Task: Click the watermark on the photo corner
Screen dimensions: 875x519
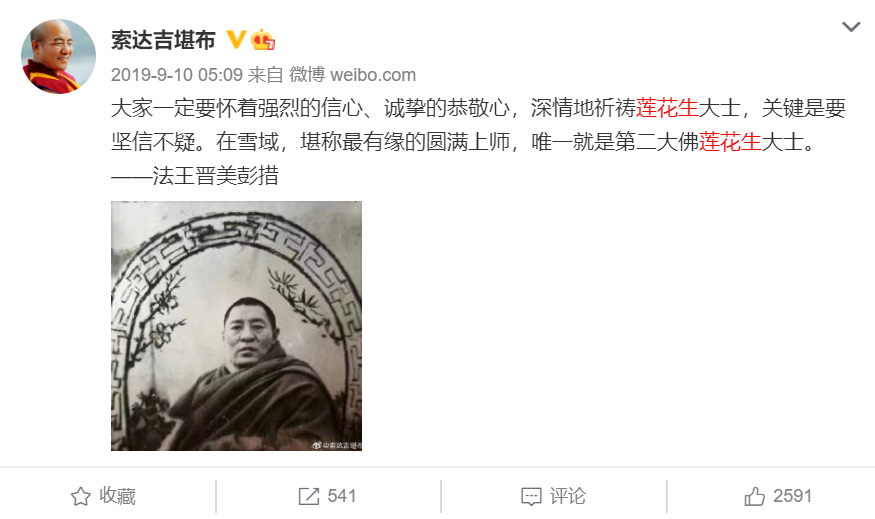Action: pyautogui.click(x=336, y=445)
